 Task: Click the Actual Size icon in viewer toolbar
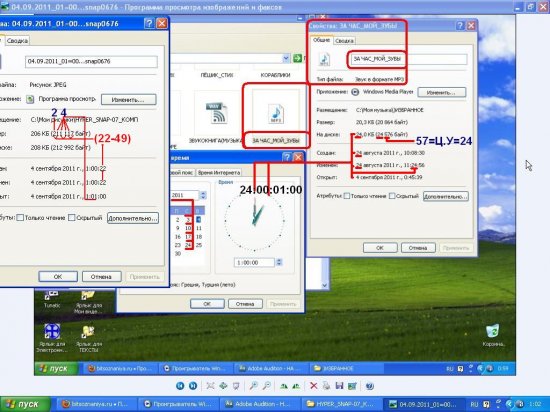223,386
